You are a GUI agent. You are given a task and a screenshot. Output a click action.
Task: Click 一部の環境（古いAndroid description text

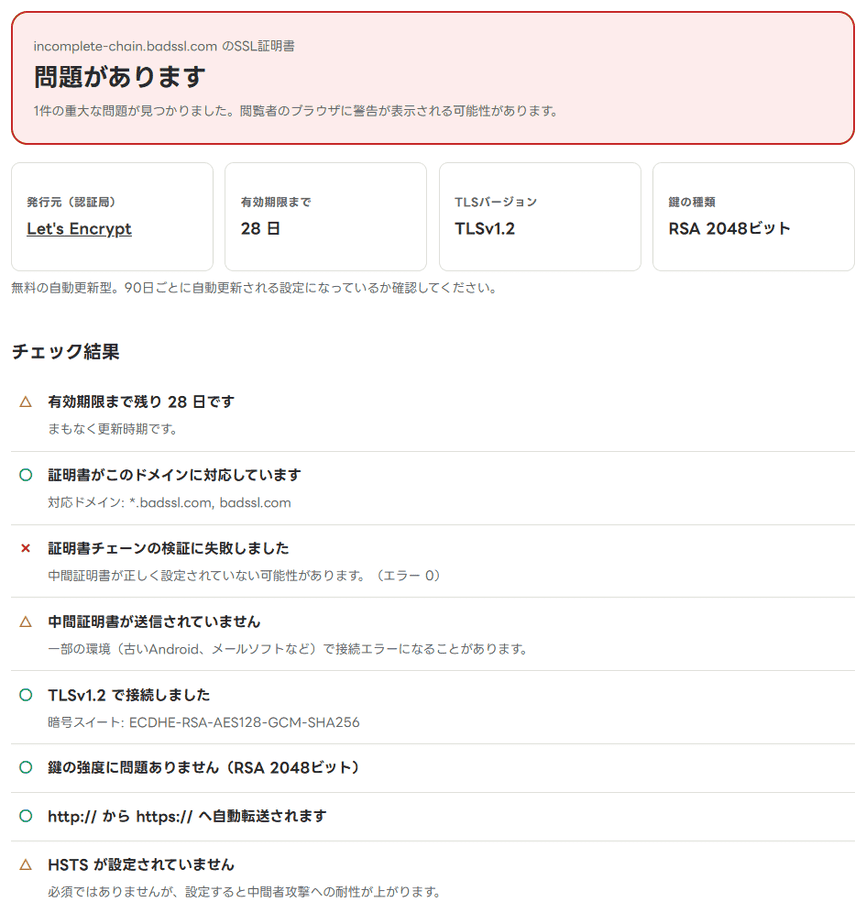pos(287,649)
